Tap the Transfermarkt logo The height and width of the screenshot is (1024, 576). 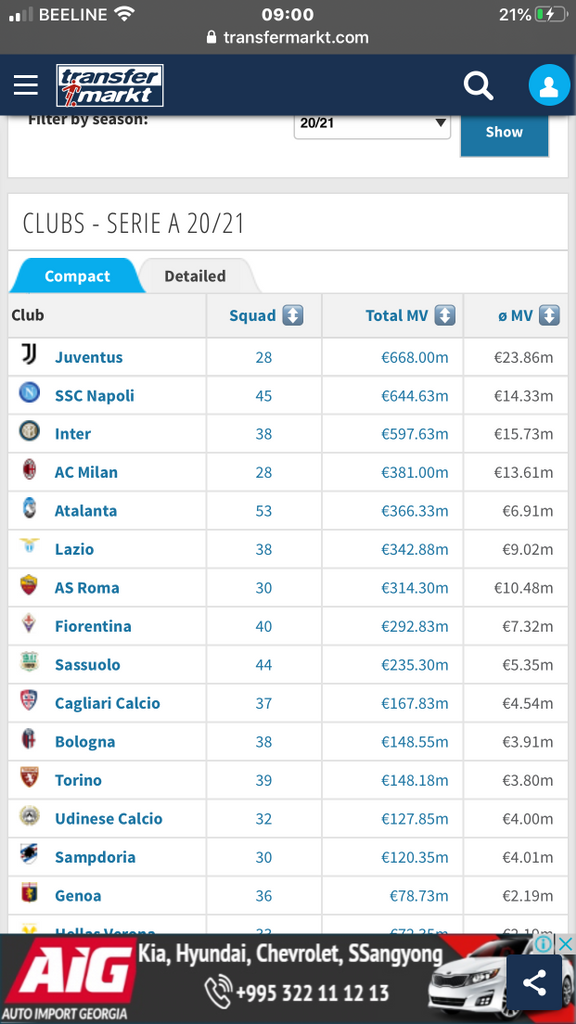click(110, 86)
